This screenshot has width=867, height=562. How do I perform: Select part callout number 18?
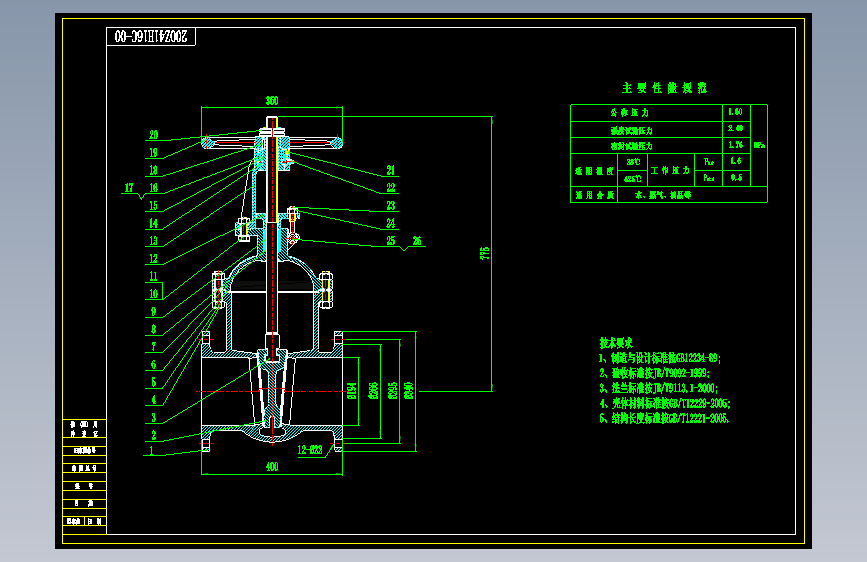(154, 170)
